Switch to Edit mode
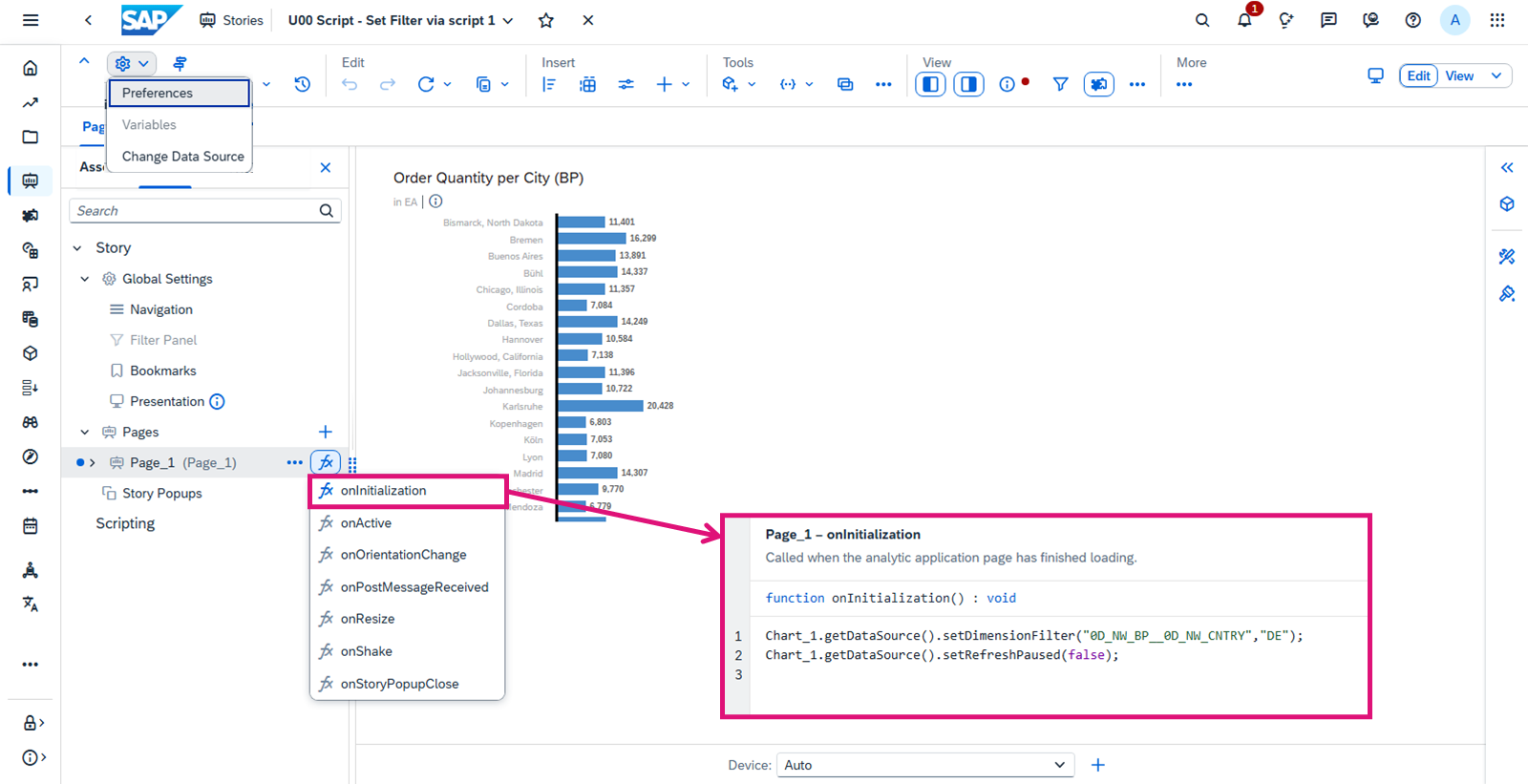The width and height of the screenshot is (1528, 784). (1419, 75)
